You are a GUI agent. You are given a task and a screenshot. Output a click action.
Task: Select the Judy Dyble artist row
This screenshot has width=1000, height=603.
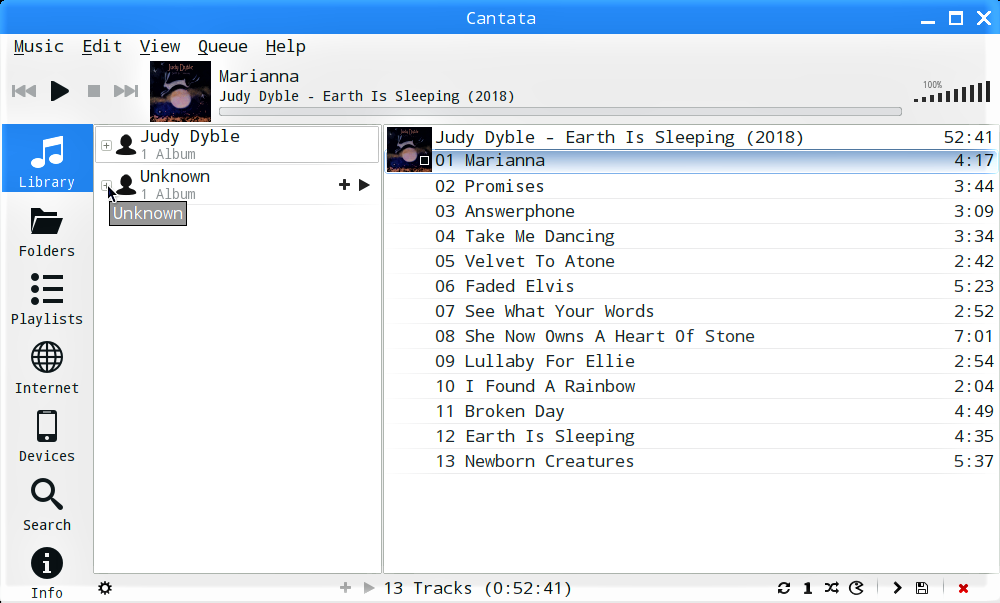tap(237, 145)
